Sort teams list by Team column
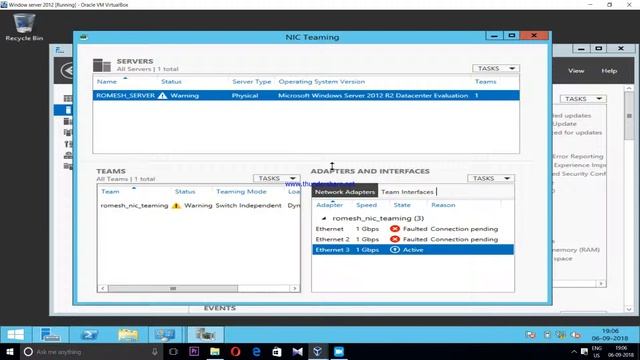The width and height of the screenshot is (640, 360). point(110,191)
